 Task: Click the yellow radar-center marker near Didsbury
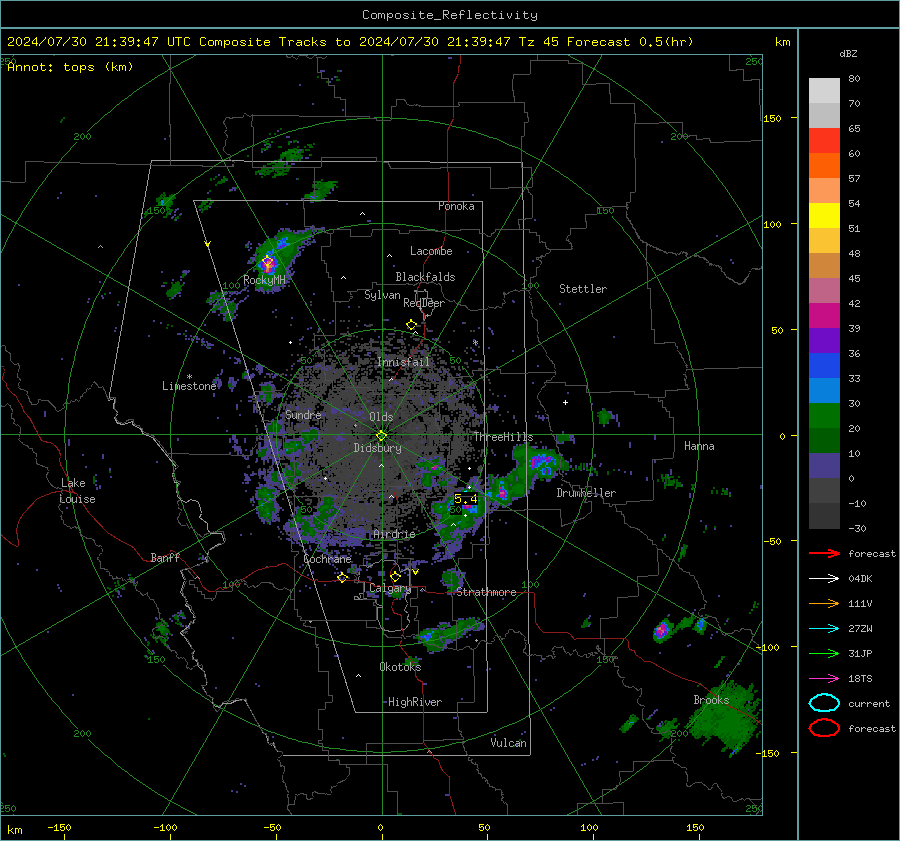point(382,435)
